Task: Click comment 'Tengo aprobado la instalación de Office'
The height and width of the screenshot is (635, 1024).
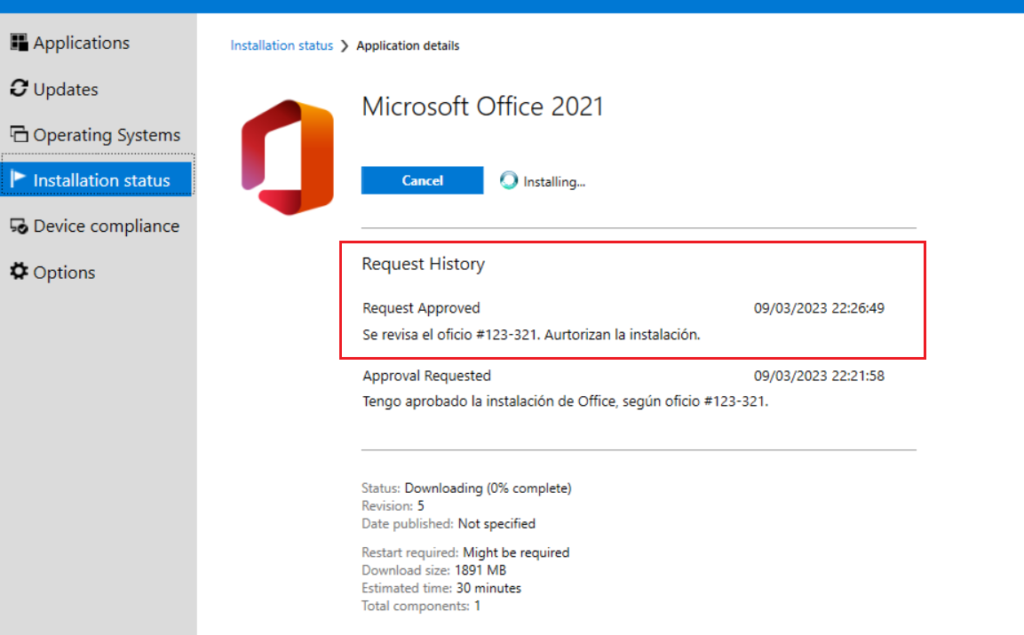Action: tap(565, 401)
